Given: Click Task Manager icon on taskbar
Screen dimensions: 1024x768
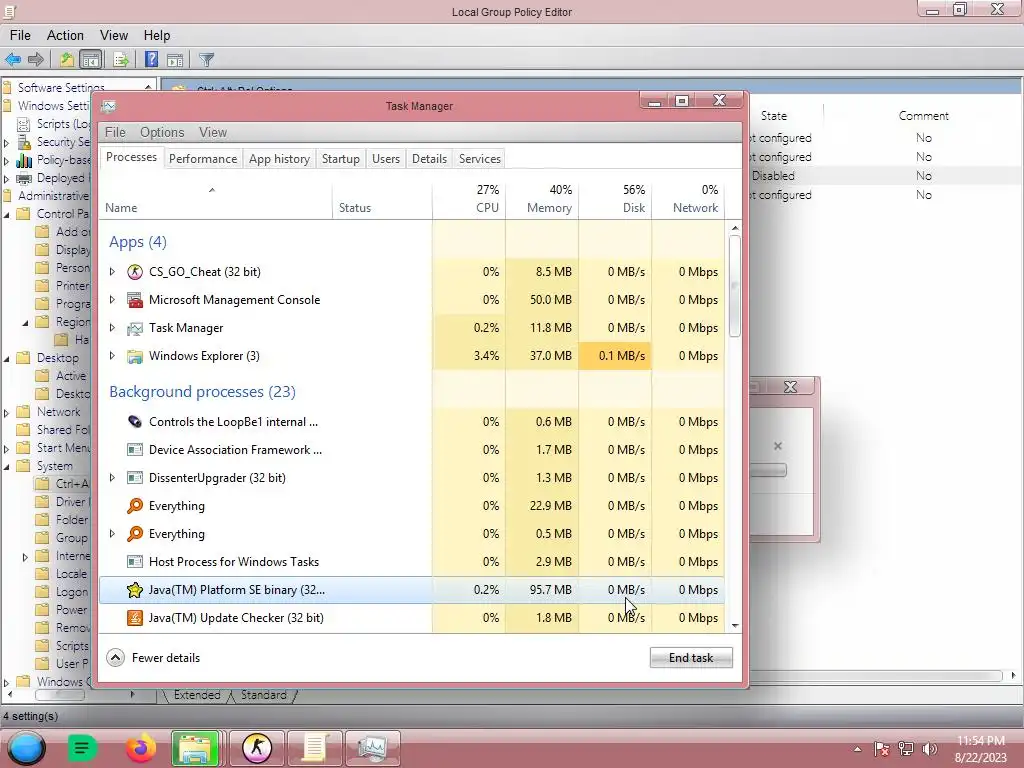Looking at the screenshot, I should pyautogui.click(x=372, y=748).
